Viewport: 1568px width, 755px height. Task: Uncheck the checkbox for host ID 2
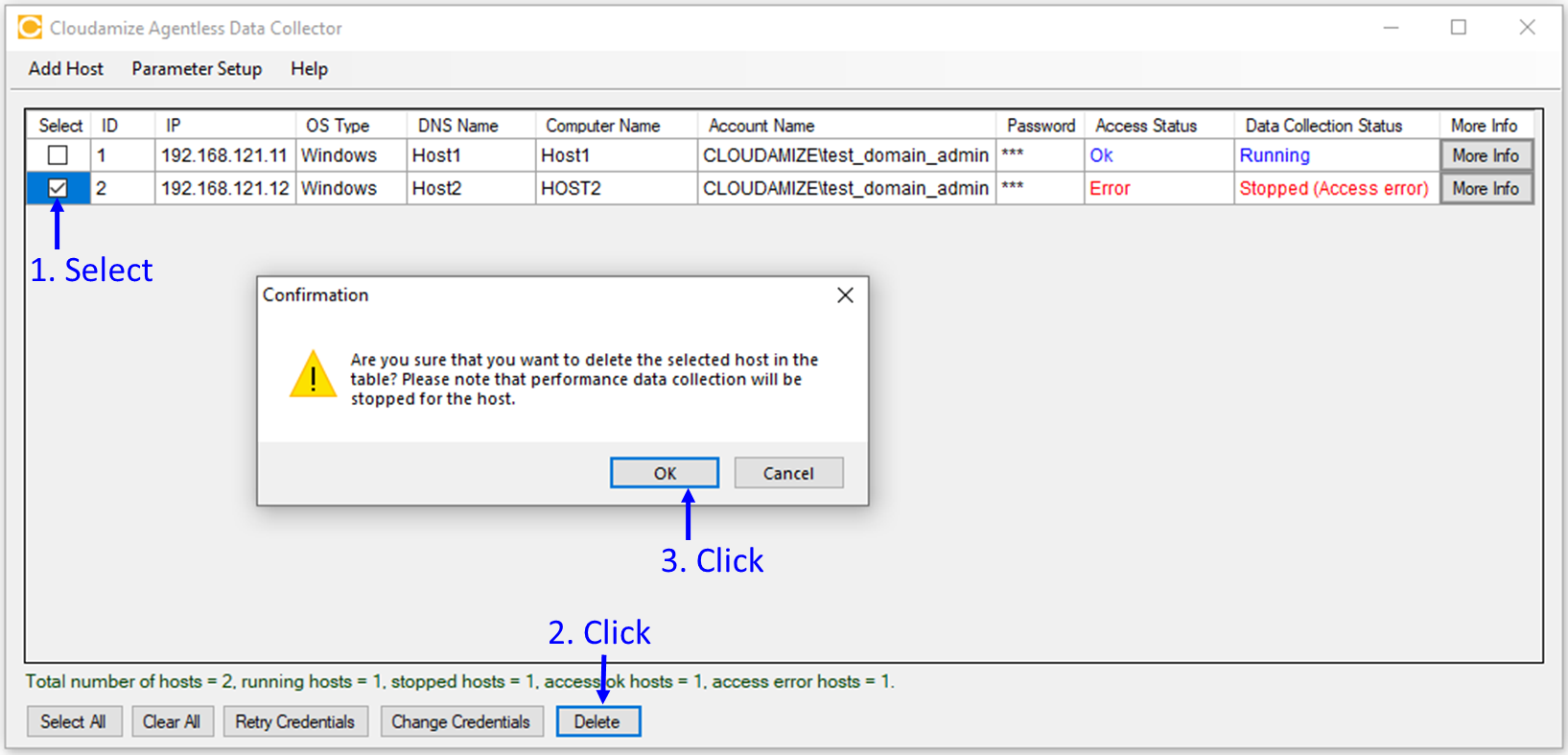tap(58, 188)
